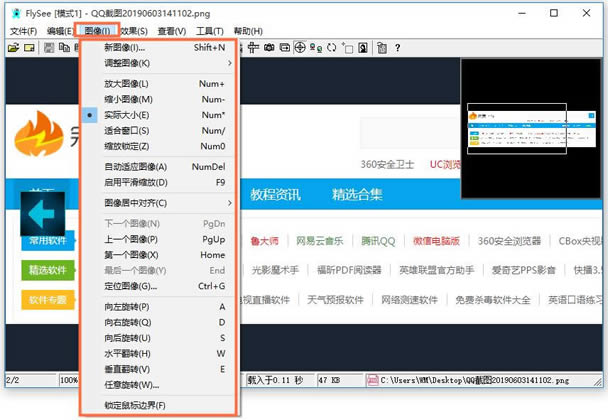This screenshot has width=608, height=420.
Task: Click the new selection square toolbar icon
Action: click(x=347, y=48)
